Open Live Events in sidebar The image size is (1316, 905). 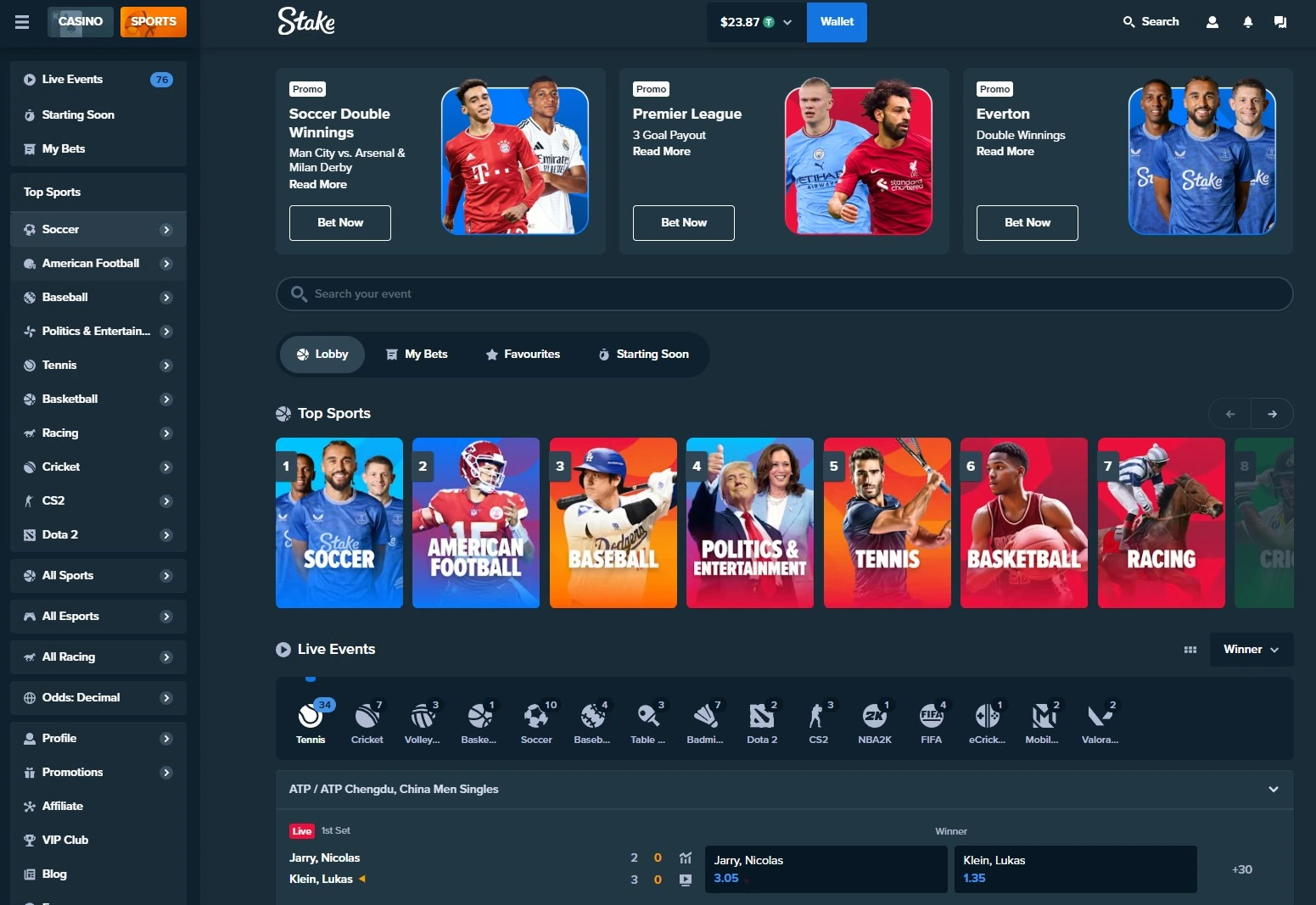pyautogui.click(x=98, y=80)
